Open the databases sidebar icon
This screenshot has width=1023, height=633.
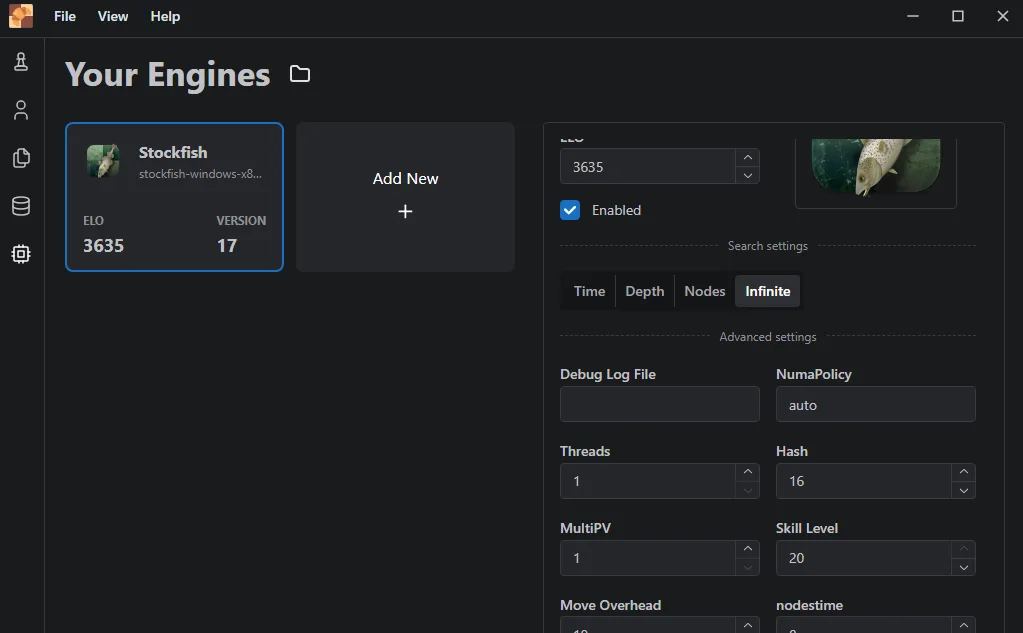[21, 206]
